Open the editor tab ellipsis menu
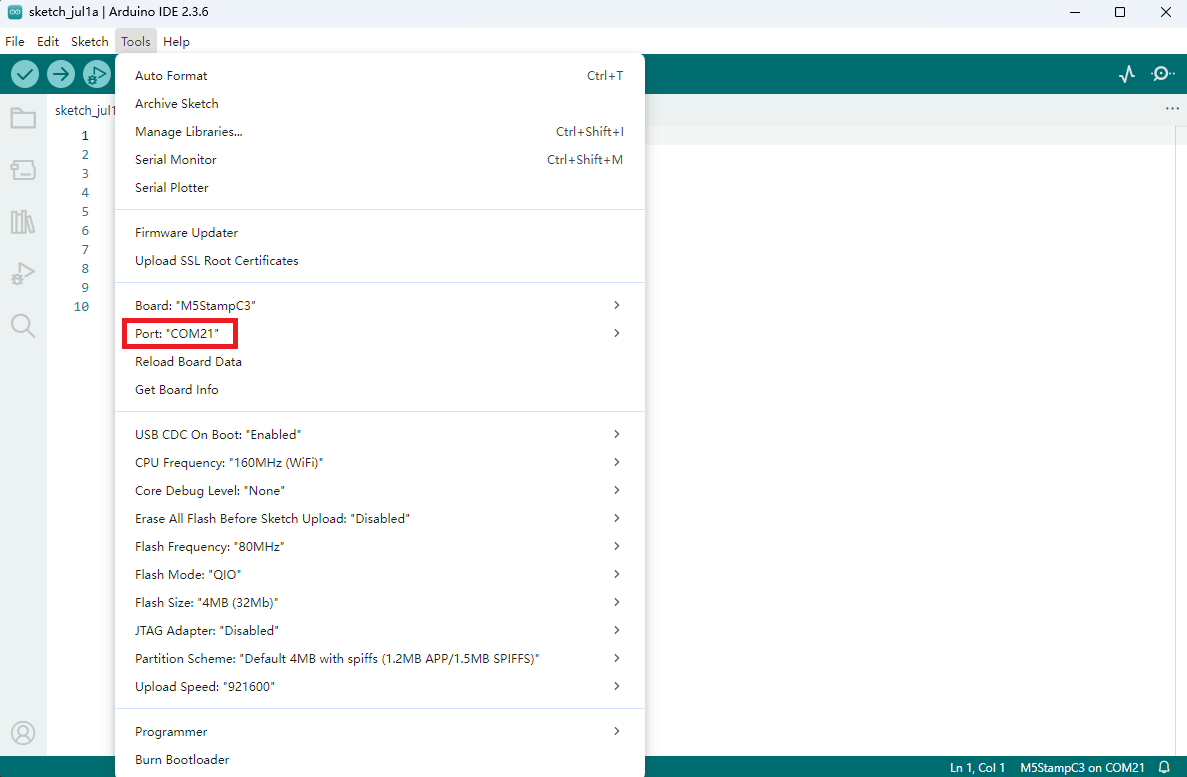This screenshot has width=1187, height=777. pos(1172,108)
